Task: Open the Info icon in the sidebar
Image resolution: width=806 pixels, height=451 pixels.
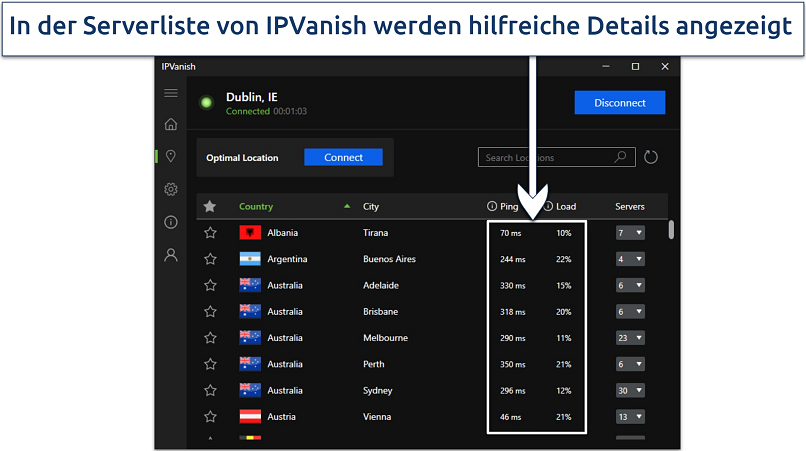Action: 171,222
